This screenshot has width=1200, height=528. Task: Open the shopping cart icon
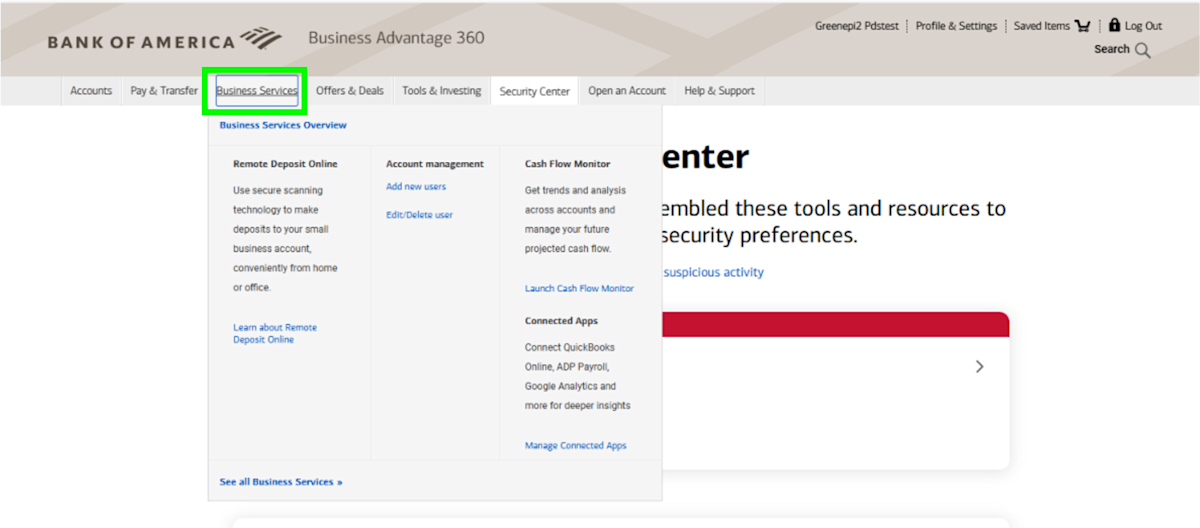pyautogui.click(x=1083, y=26)
